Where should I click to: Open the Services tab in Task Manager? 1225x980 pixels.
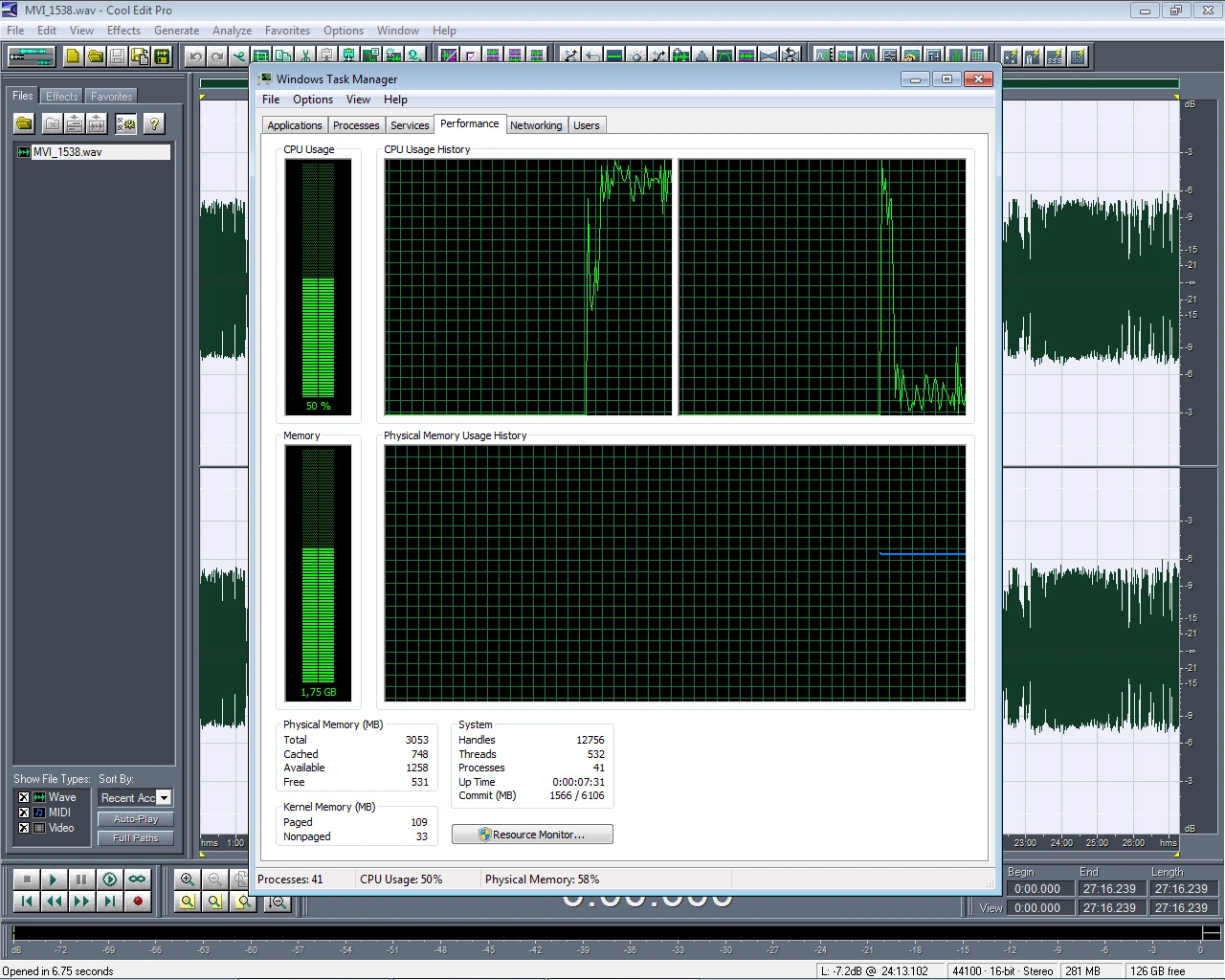pos(410,125)
